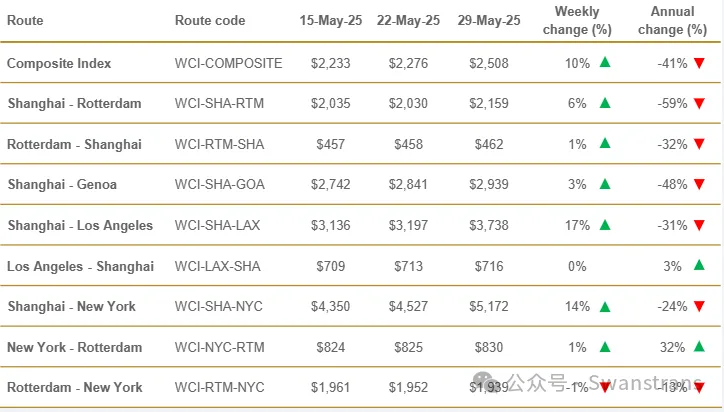Screen dimensions: 724x412
Task: Click green up arrow for New York - Rotterdam annual change
Action: click(699, 346)
